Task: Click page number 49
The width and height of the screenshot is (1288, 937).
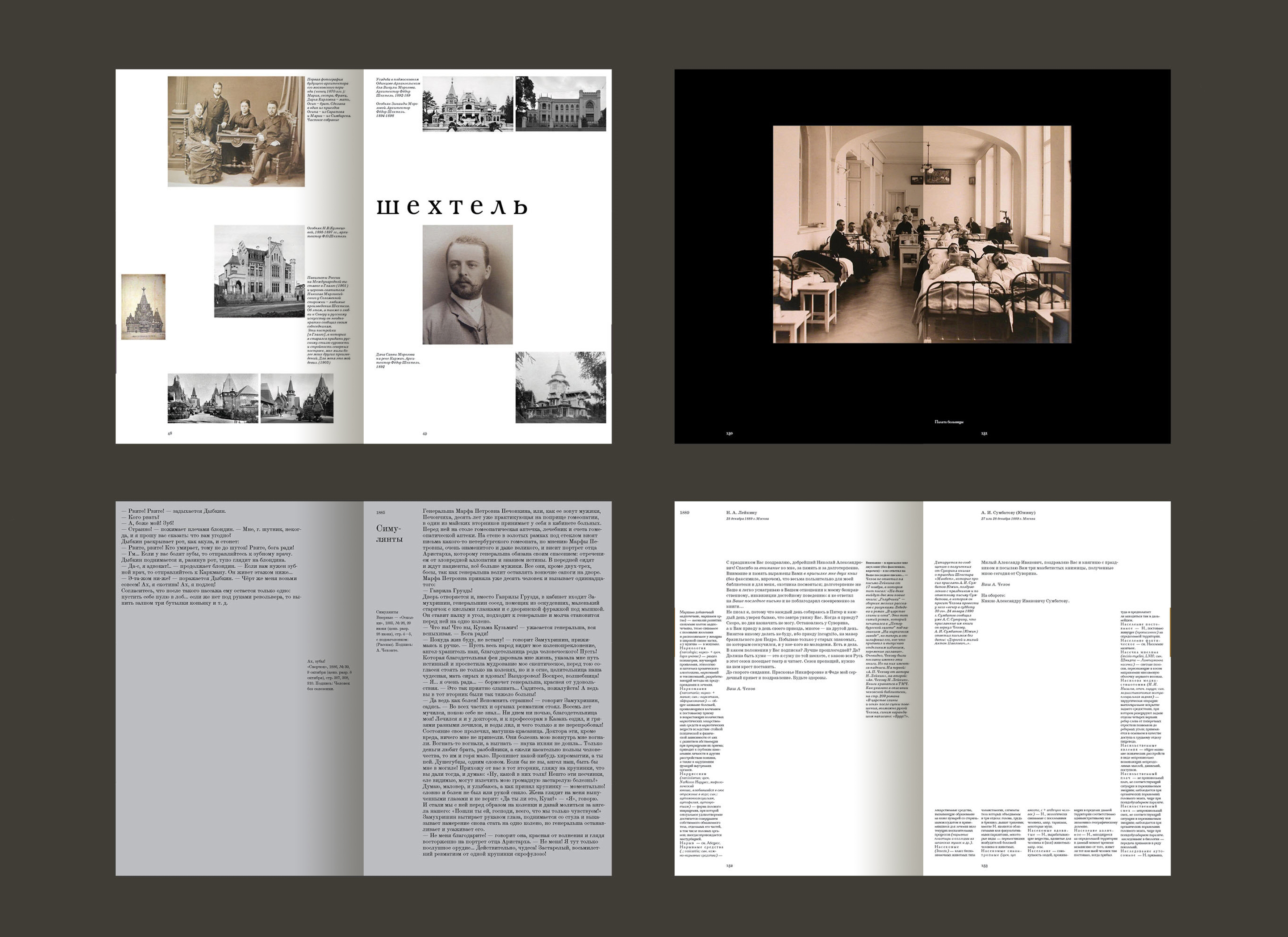Action: tap(424, 434)
